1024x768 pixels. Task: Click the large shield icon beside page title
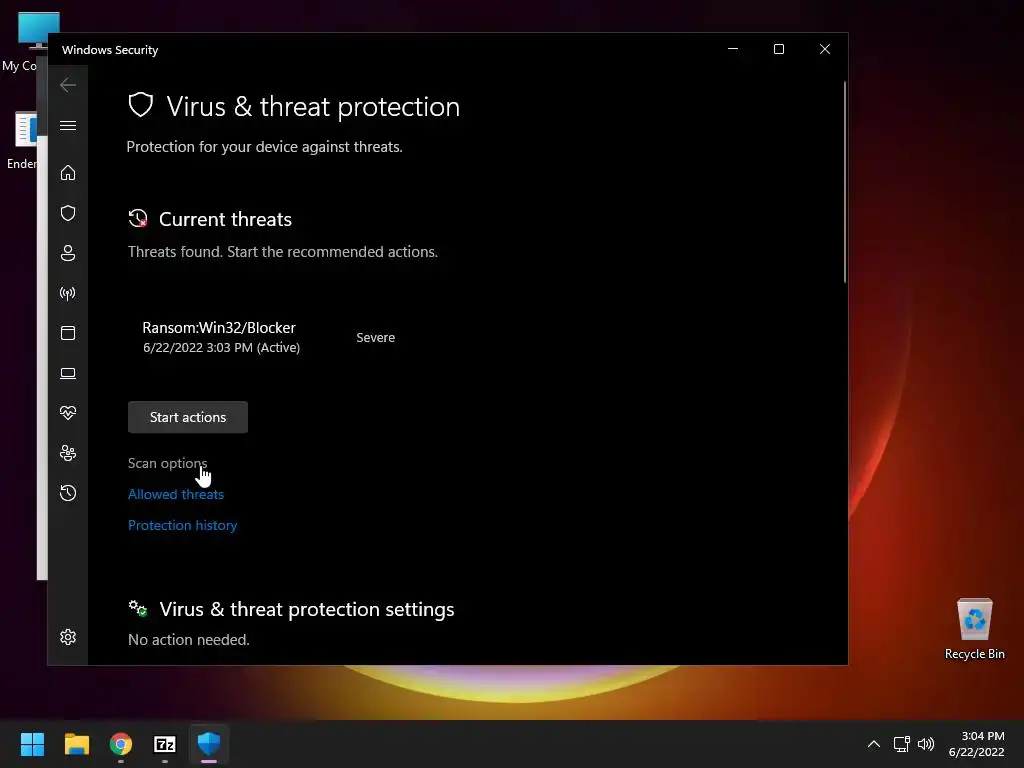coord(140,105)
